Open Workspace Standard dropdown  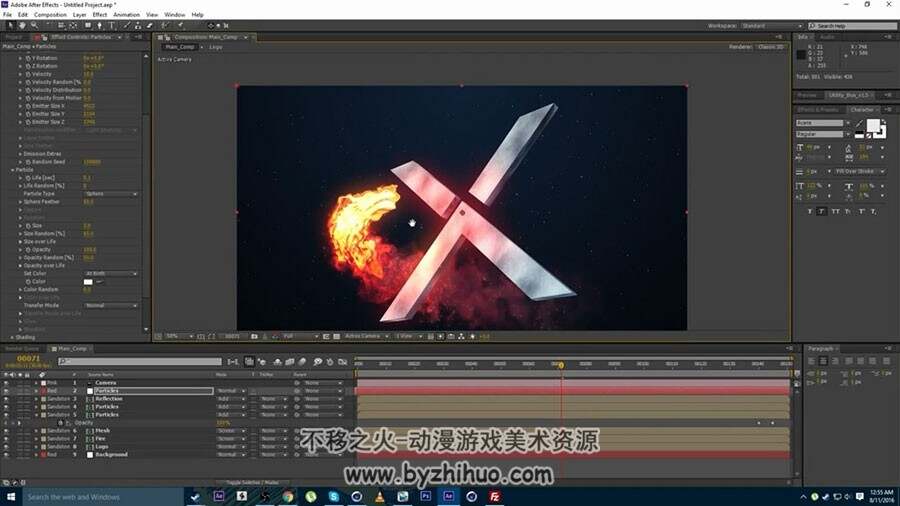[771, 26]
